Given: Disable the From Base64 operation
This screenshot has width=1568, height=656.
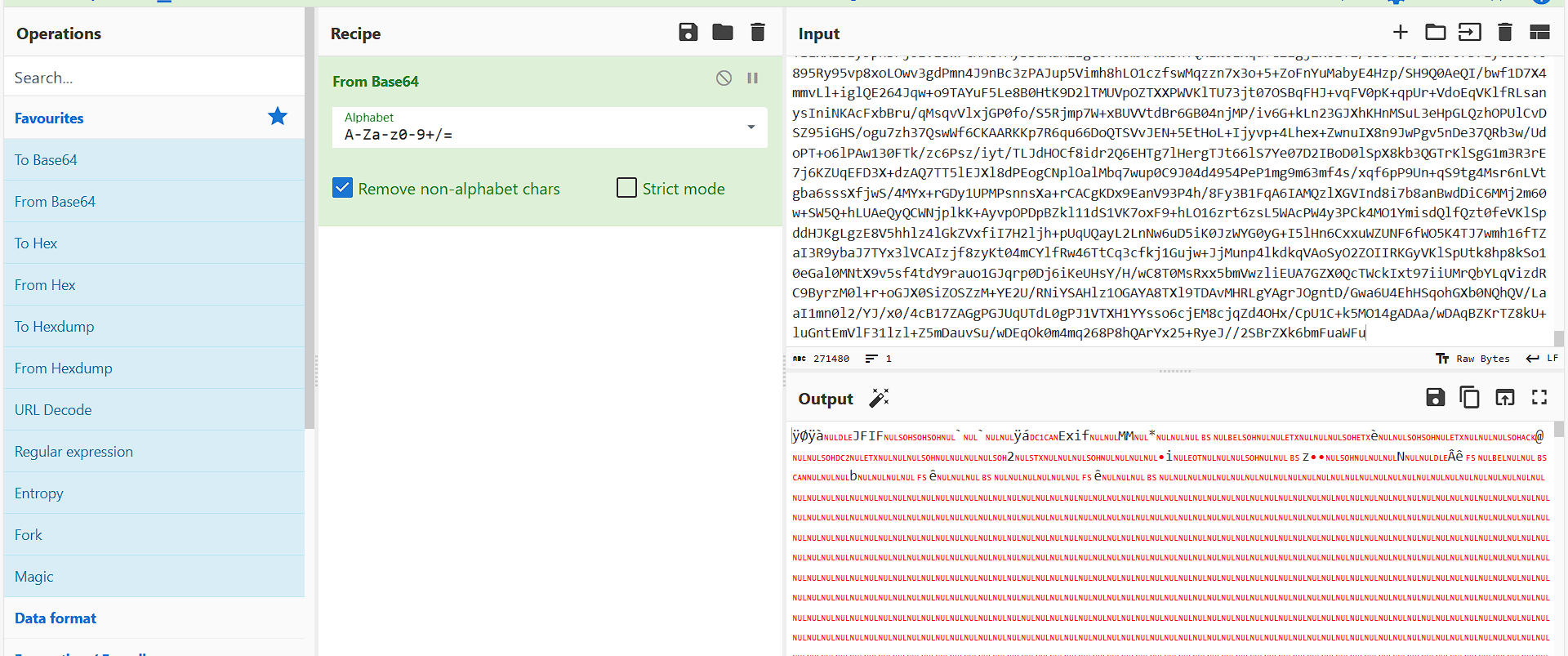Looking at the screenshot, I should pyautogui.click(x=724, y=78).
